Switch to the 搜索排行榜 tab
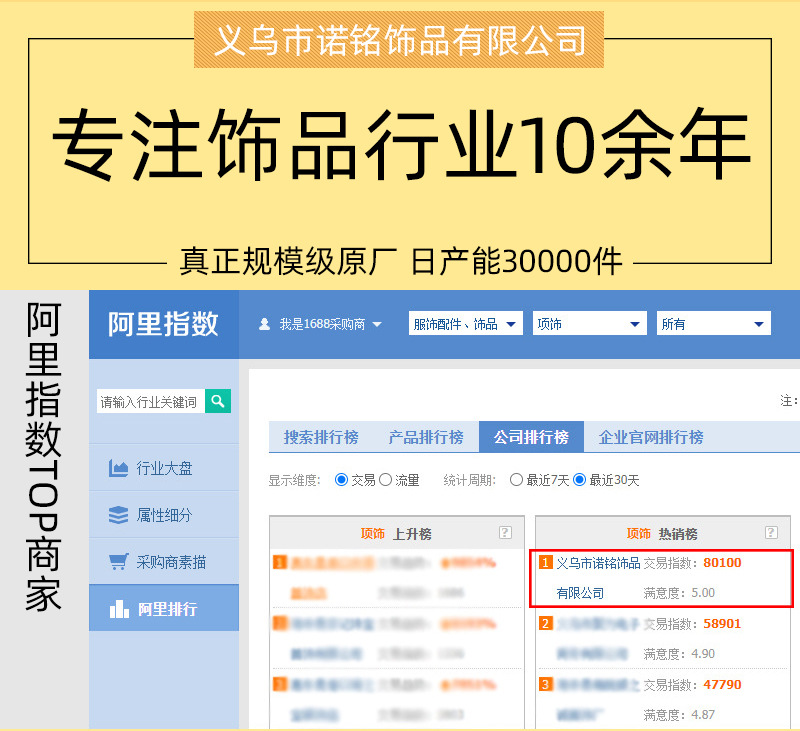The height and width of the screenshot is (731, 800). [321, 437]
